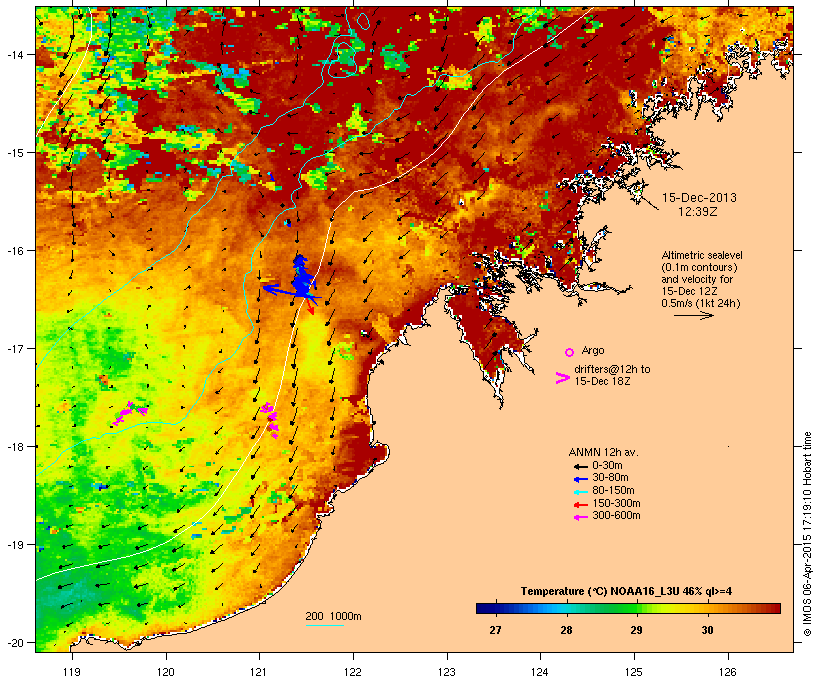Click the latitude label -14

(14, 54)
